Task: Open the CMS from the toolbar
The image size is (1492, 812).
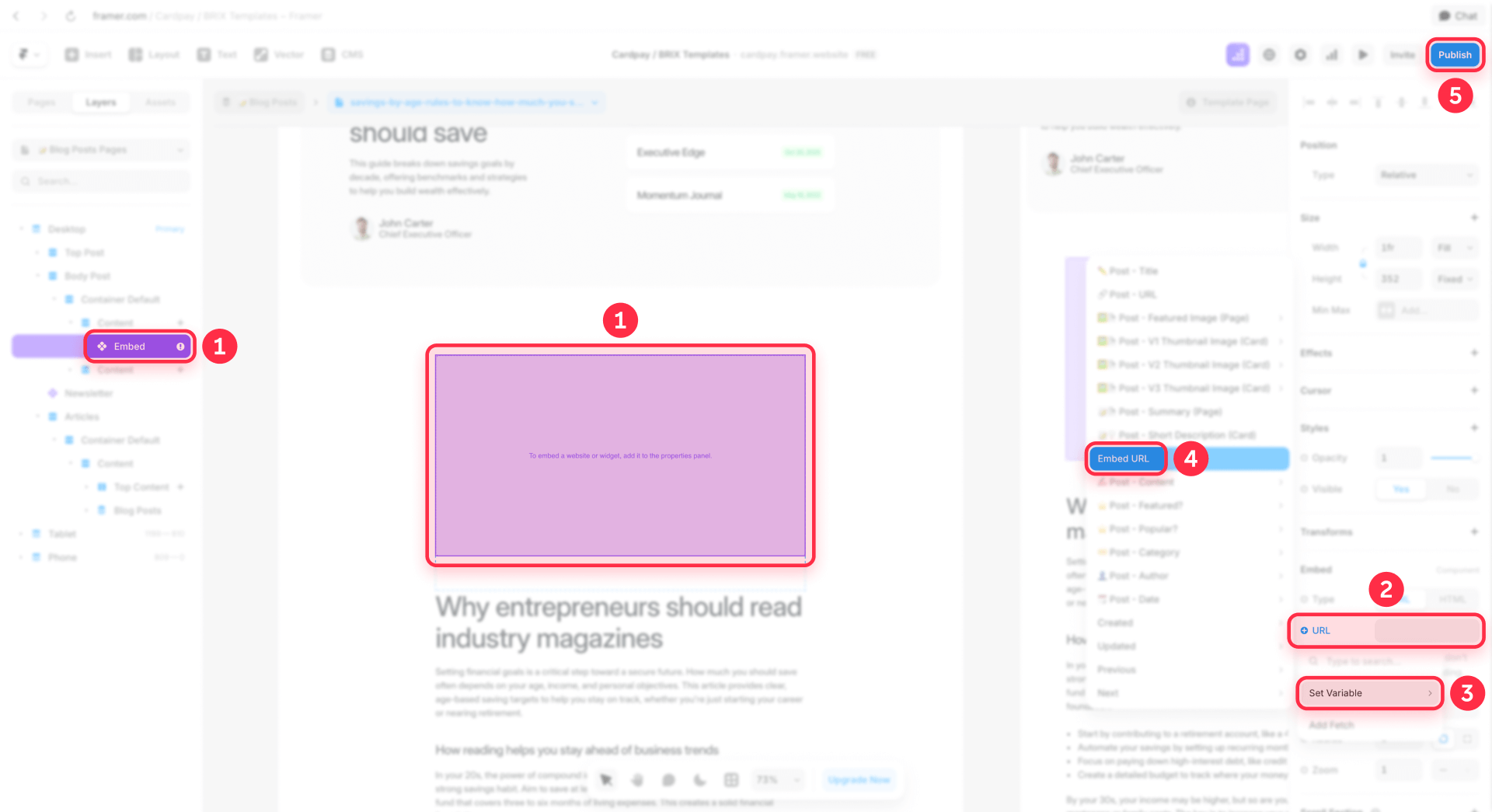Action: (x=343, y=54)
